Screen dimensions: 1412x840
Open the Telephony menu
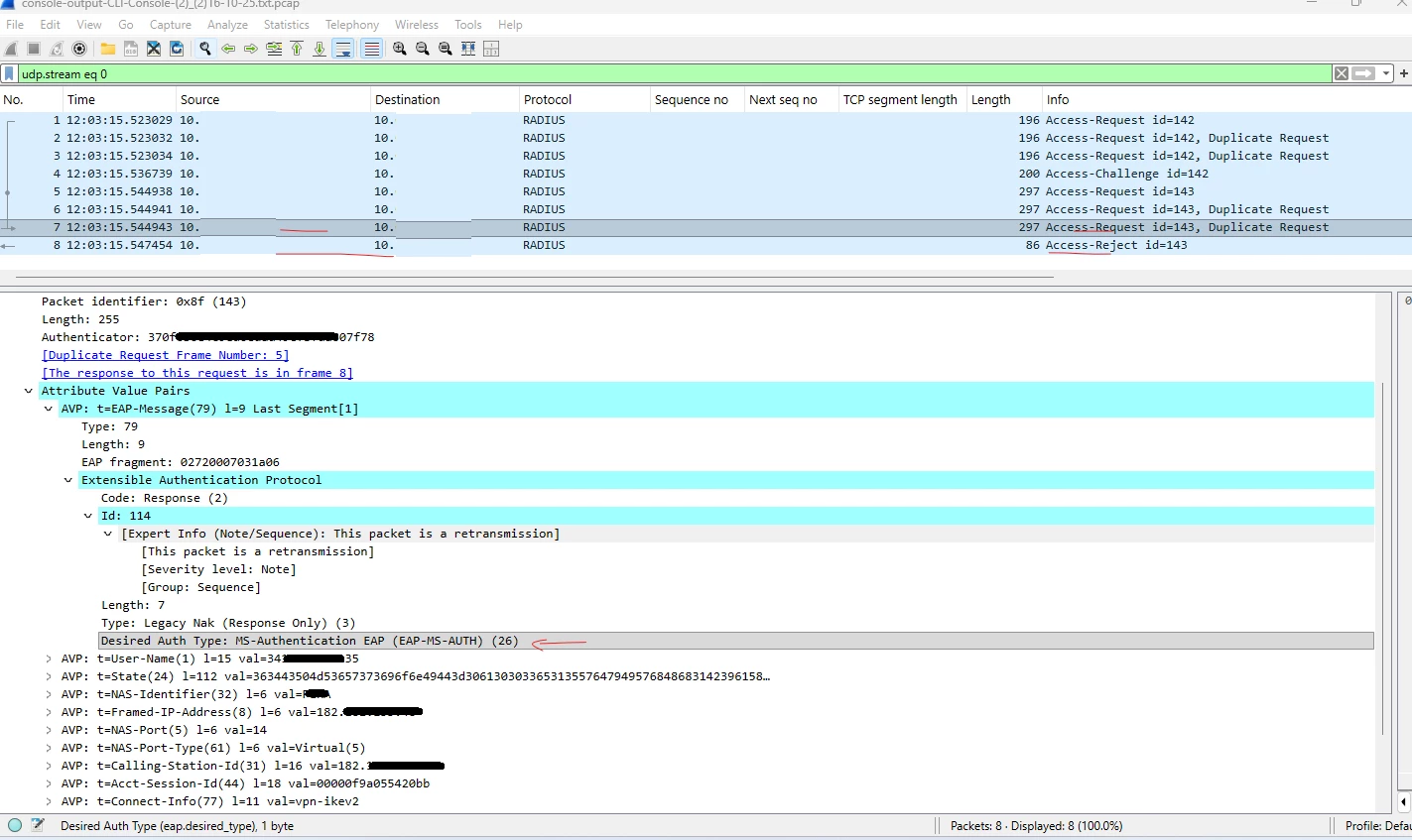point(352,25)
